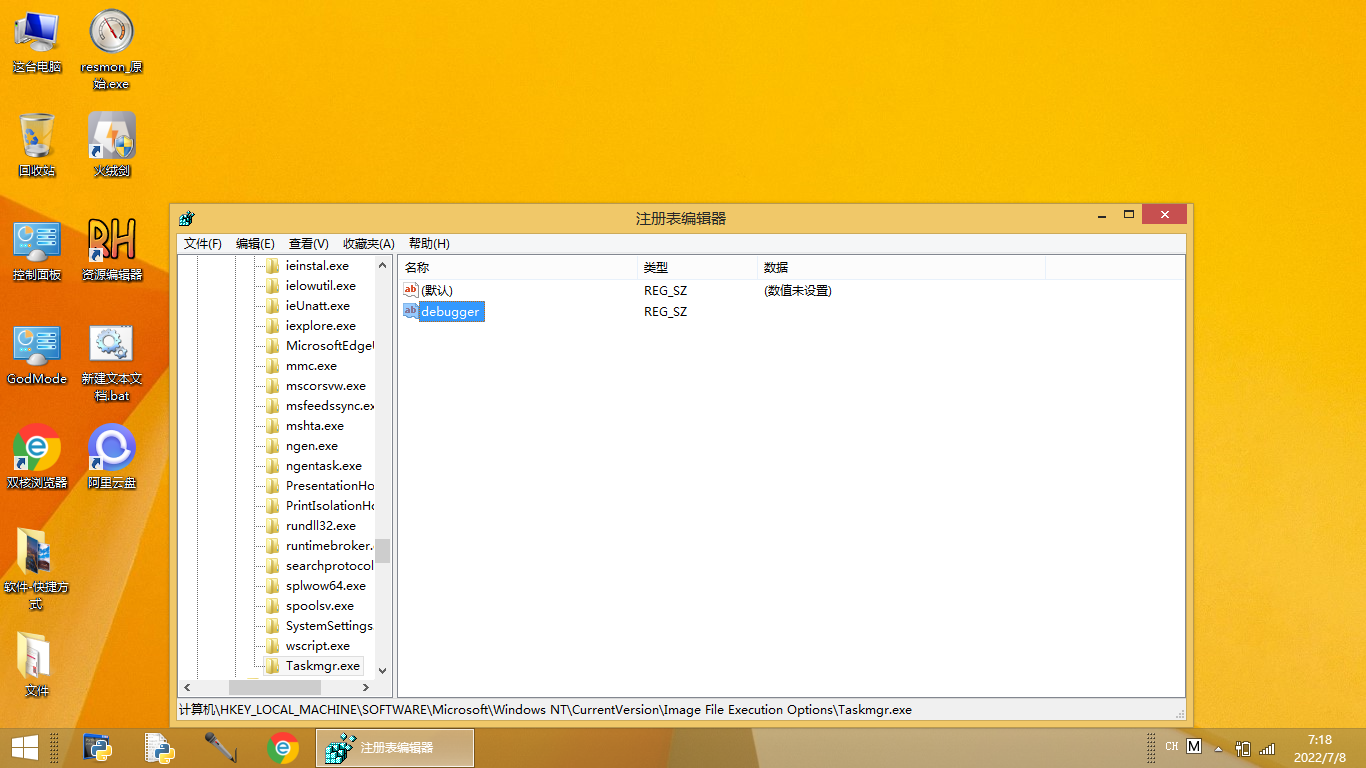This screenshot has height=768, width=1366.
Task: Click the tree horizontal scroll left arrow
Action: point(187,688)
